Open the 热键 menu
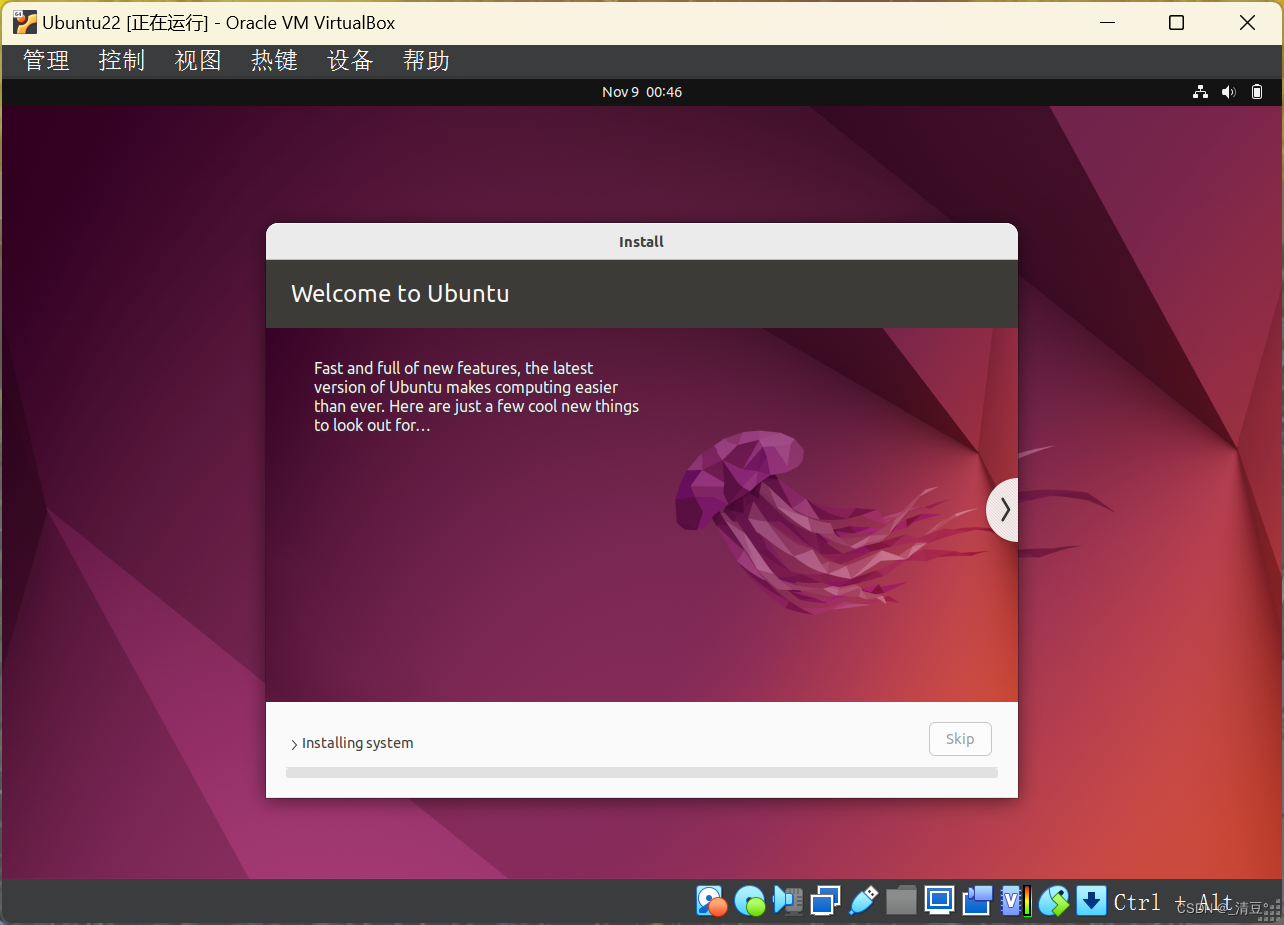Screen dimensions: 1284x925 click(274, 61)
